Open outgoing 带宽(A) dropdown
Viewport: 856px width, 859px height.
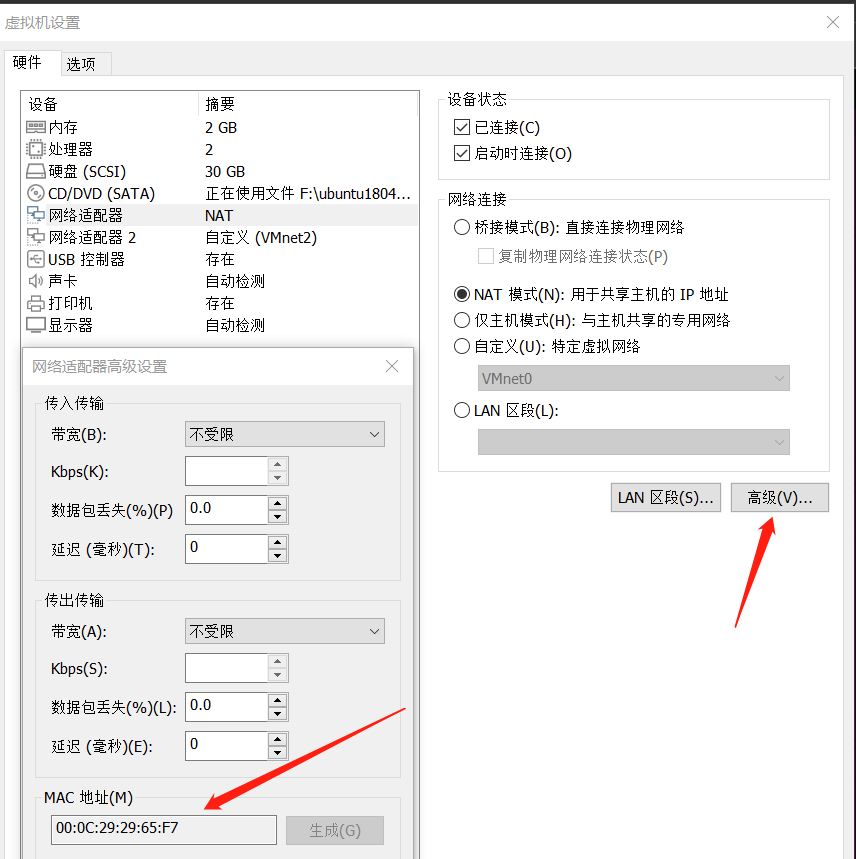(285, 631)
